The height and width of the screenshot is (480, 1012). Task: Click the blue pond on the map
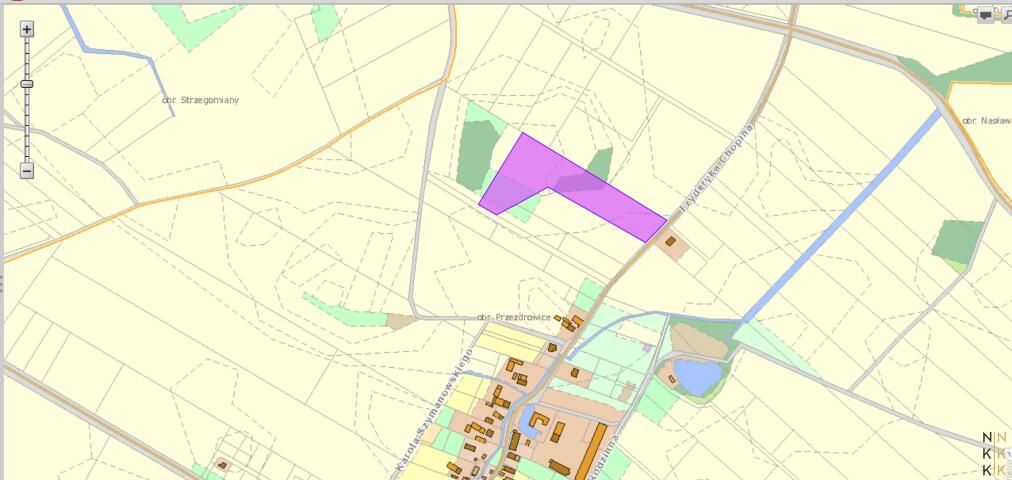click(x=698, y=377)
